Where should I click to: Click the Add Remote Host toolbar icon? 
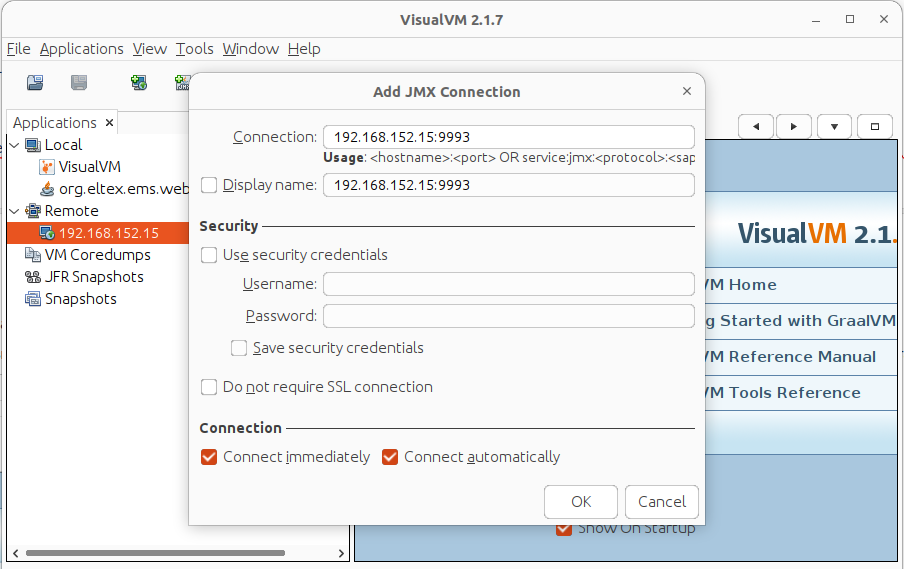click(138, 83)
